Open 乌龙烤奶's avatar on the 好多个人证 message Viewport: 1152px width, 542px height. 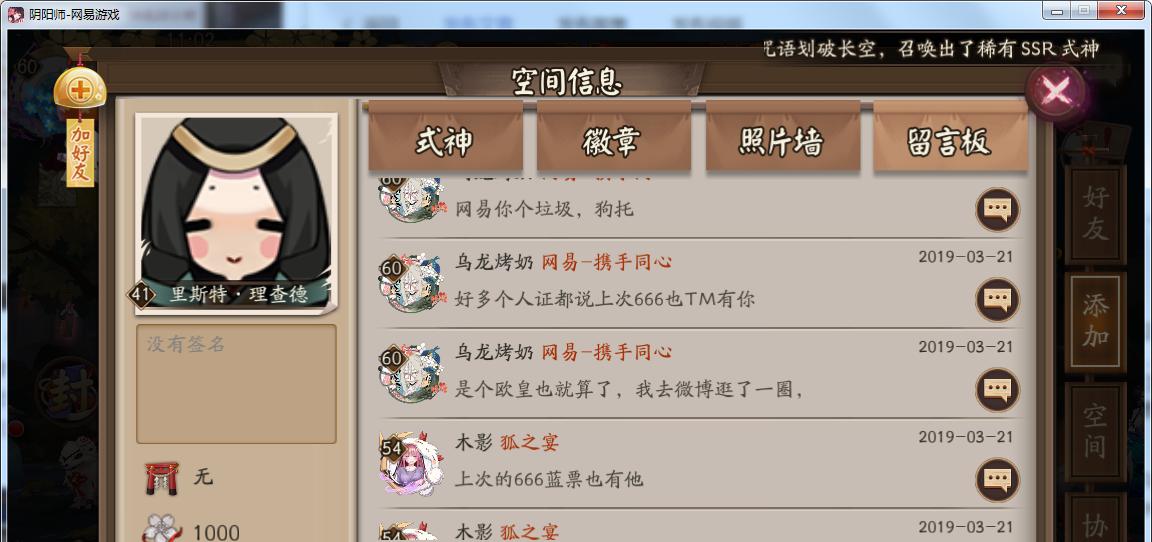pos(412,283)
